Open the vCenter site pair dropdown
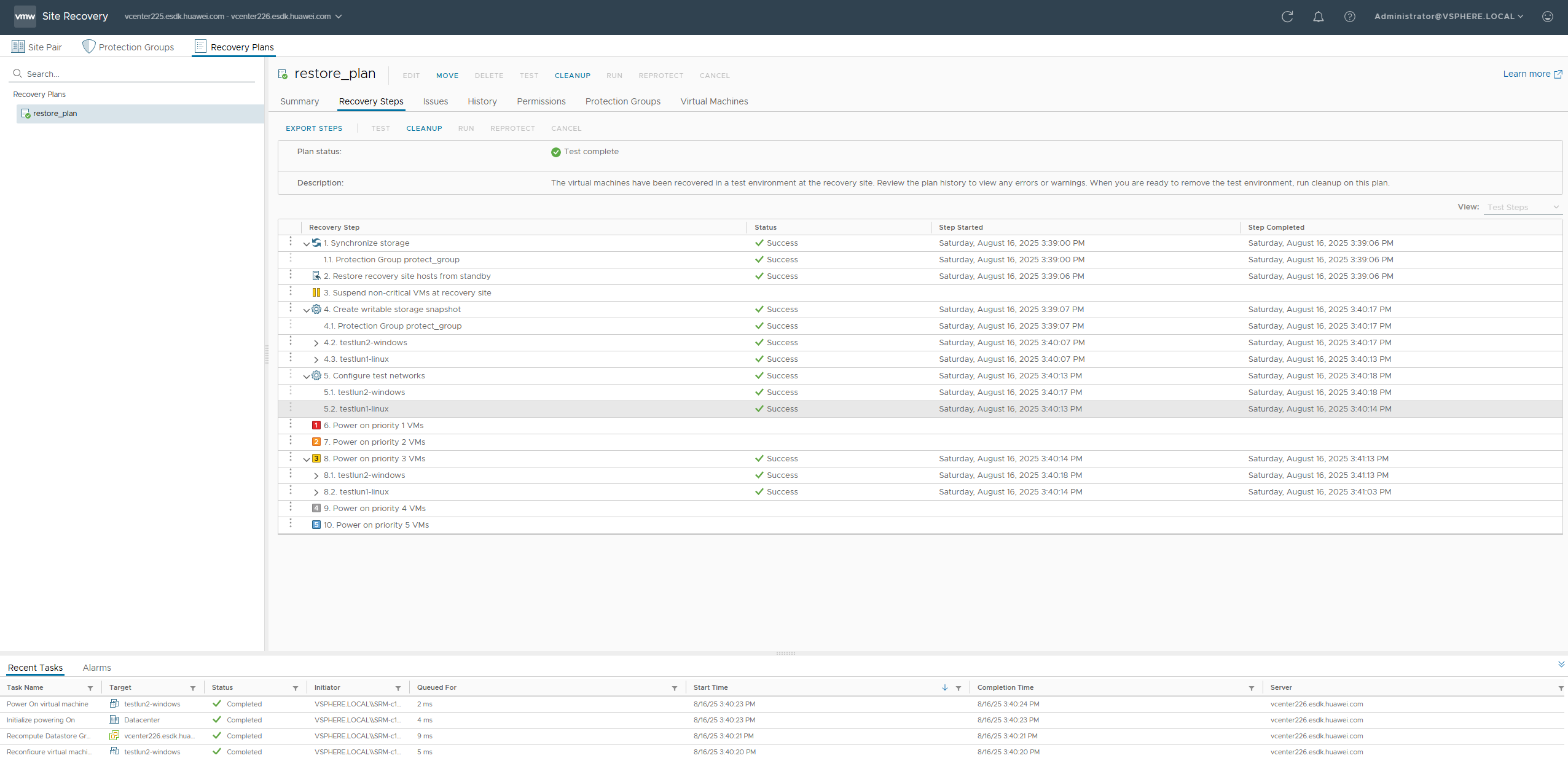Image resolution: width=1568 pixels, height=758 pixels. 233,17
